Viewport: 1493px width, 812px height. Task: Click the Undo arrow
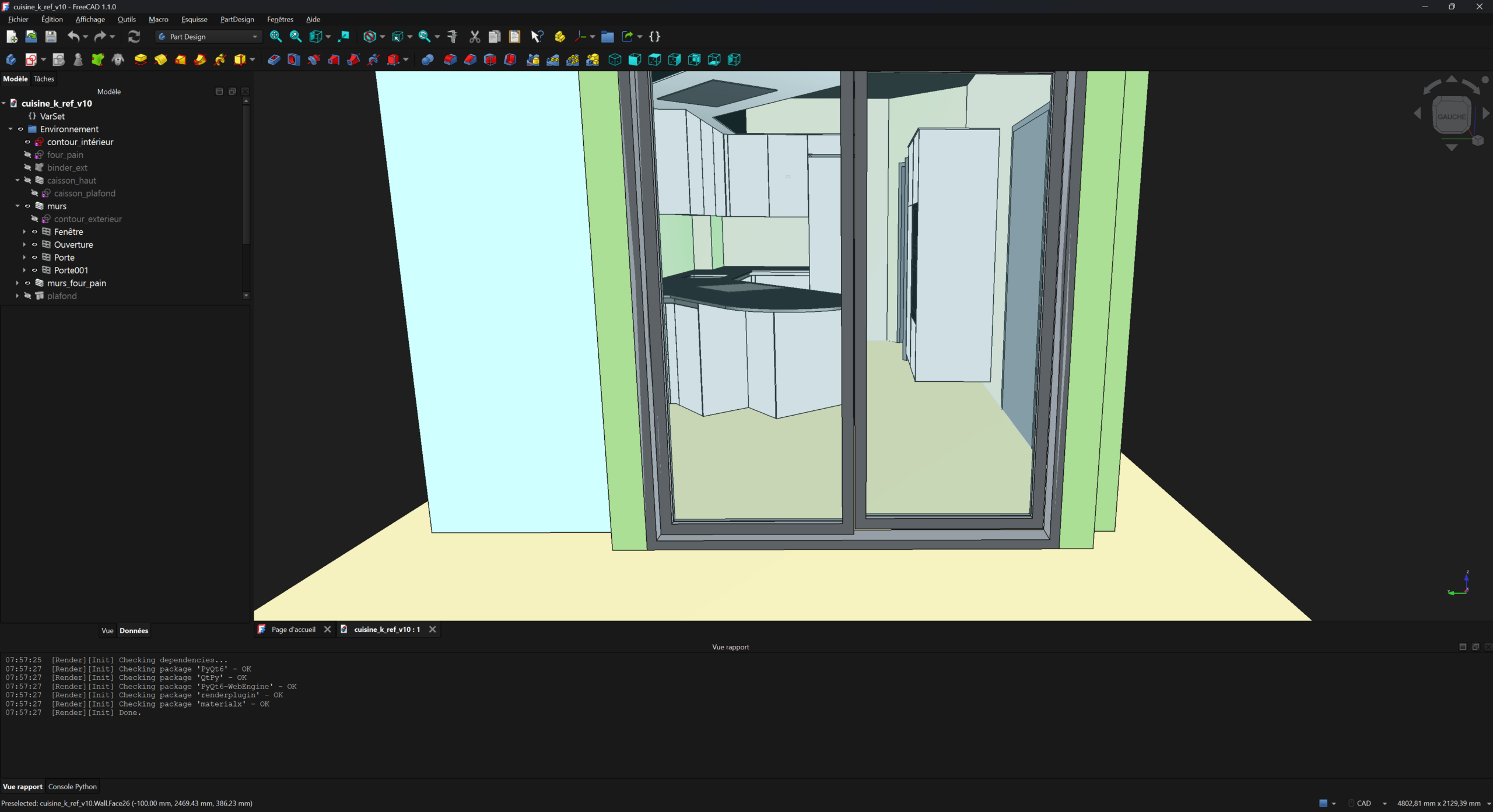tap(73, 37)
